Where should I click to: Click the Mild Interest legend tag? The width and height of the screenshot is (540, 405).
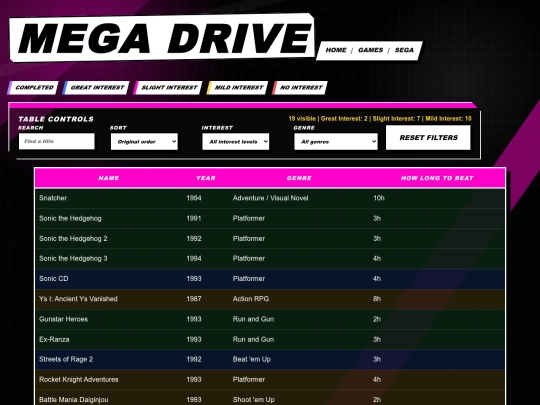pos(238,87)
